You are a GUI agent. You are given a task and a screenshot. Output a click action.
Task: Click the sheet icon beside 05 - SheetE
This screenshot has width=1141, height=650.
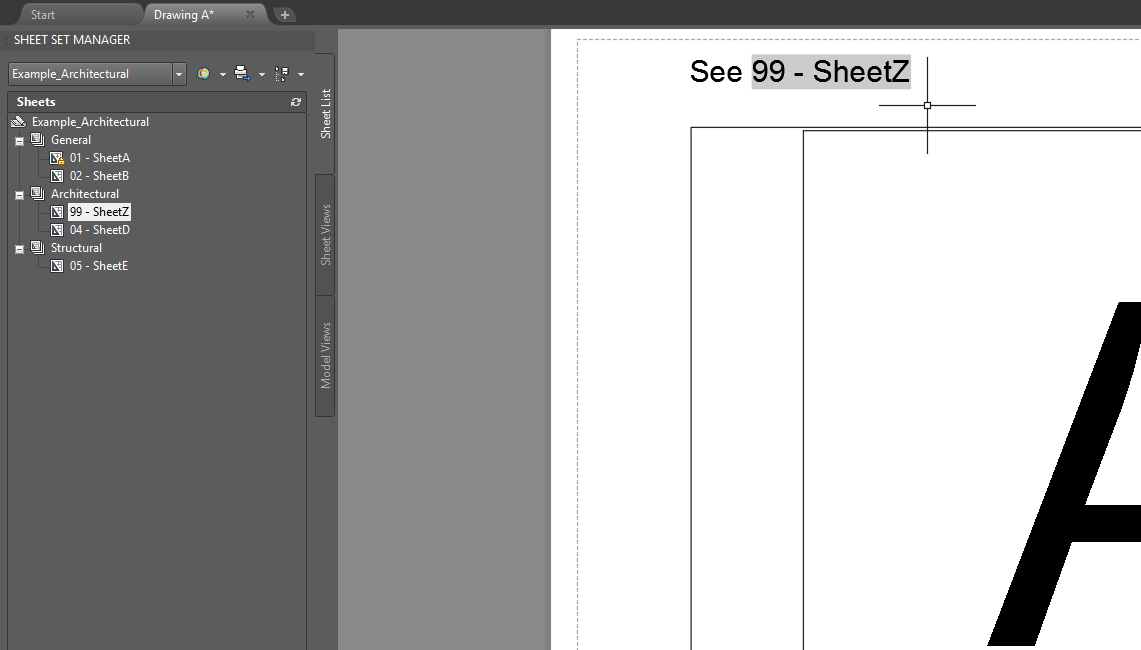57,265
